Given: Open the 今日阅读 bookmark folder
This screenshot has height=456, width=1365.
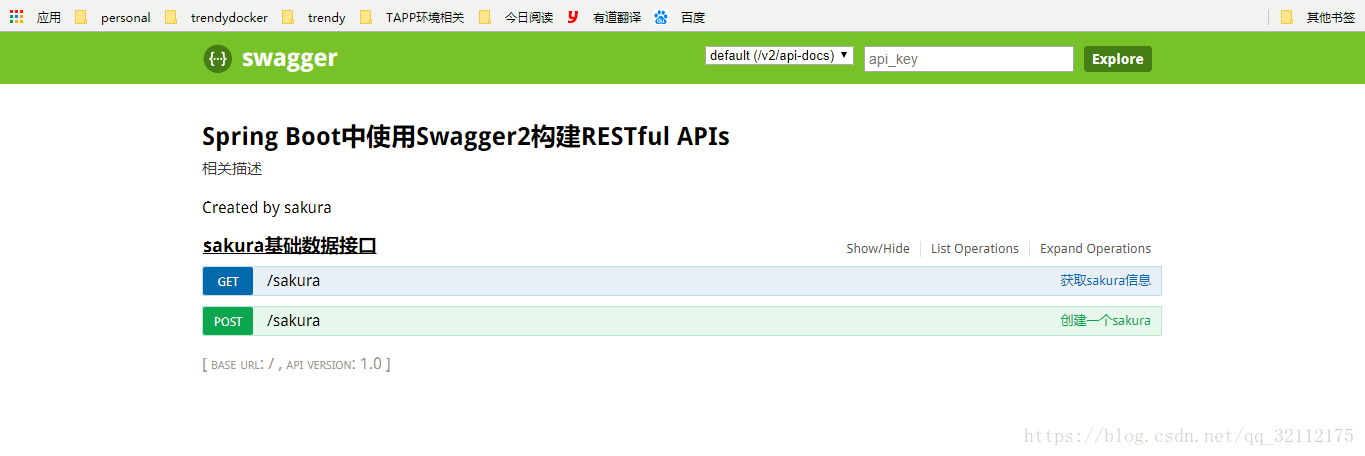Looking at the screenshot, I should [516, 17].
